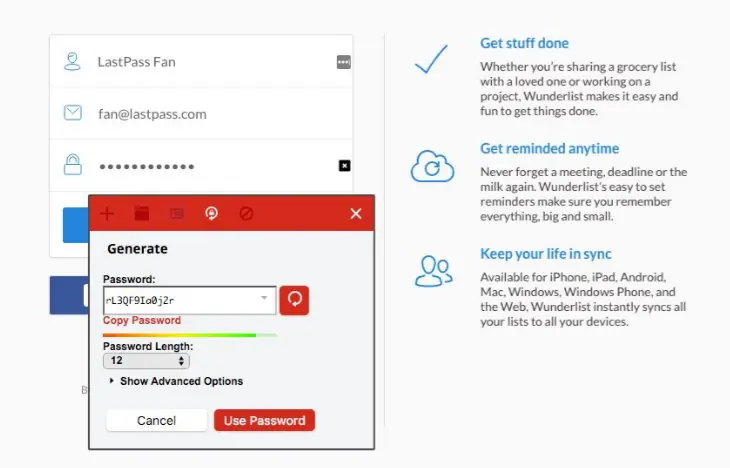Click the never/disable circle icon in header
Screen dimensions: 730x468
[246, 214]
